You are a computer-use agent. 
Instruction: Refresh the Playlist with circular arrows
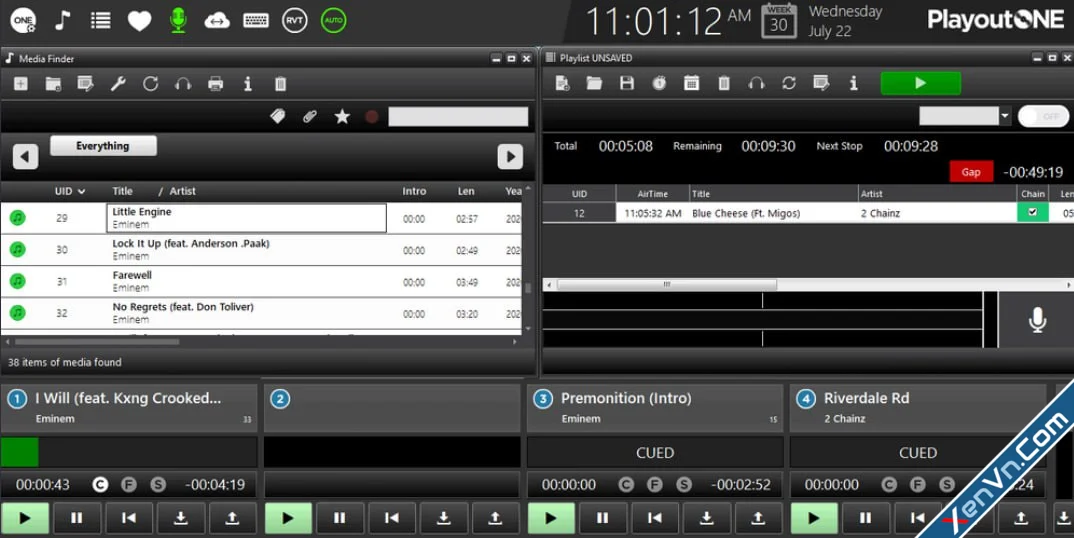click(789, 84)
